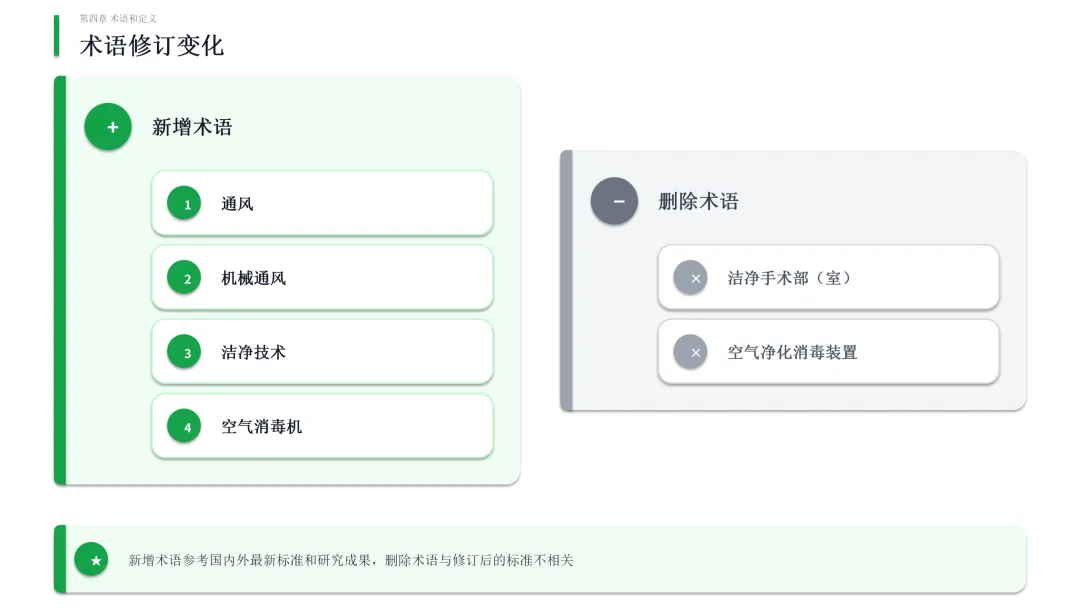Image resolution: width=1080 pixels, height=608 pixels.
Task: Click the 删除术语 section heading
Action: point(698,201)
